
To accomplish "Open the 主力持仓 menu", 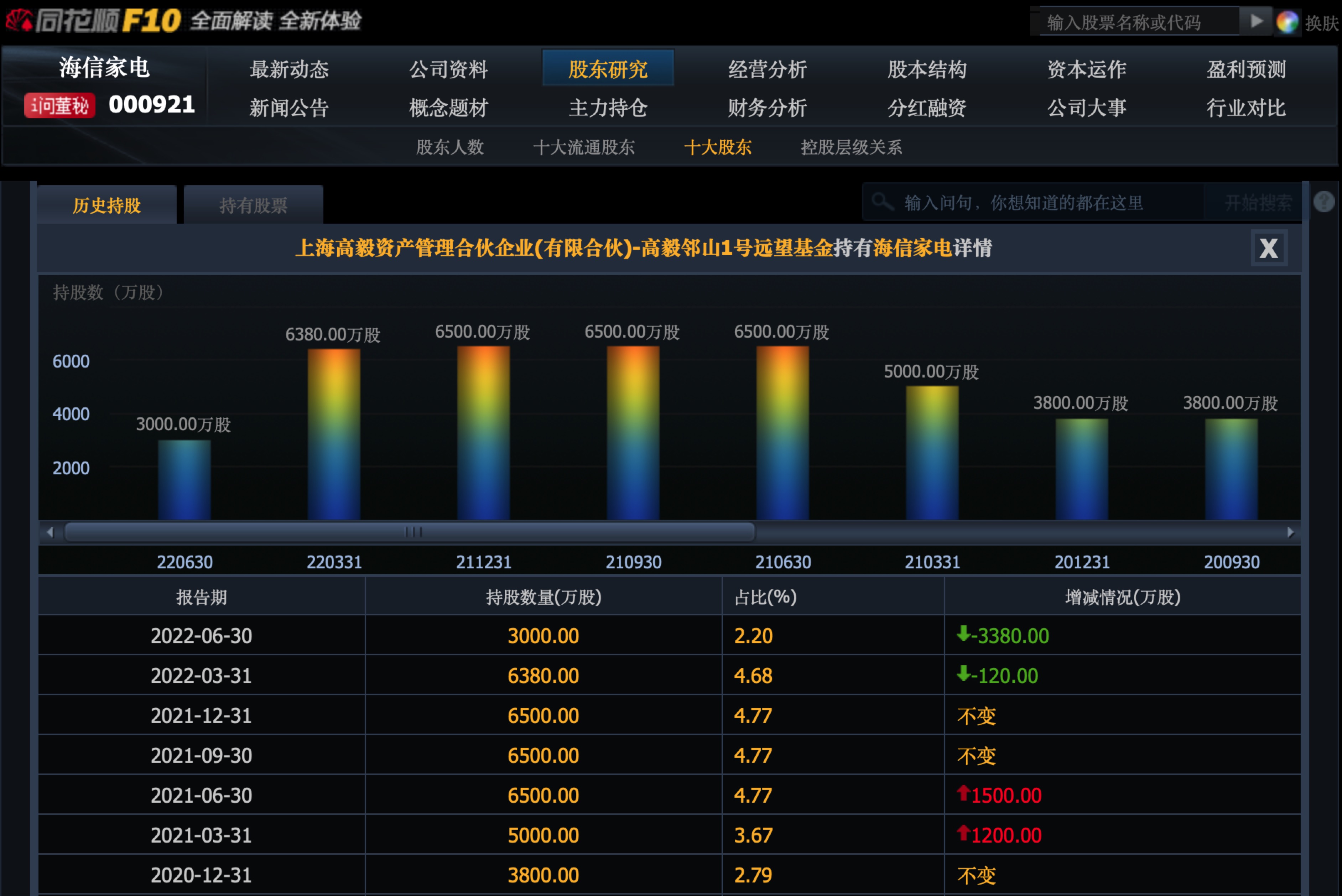I will point(608,108).
